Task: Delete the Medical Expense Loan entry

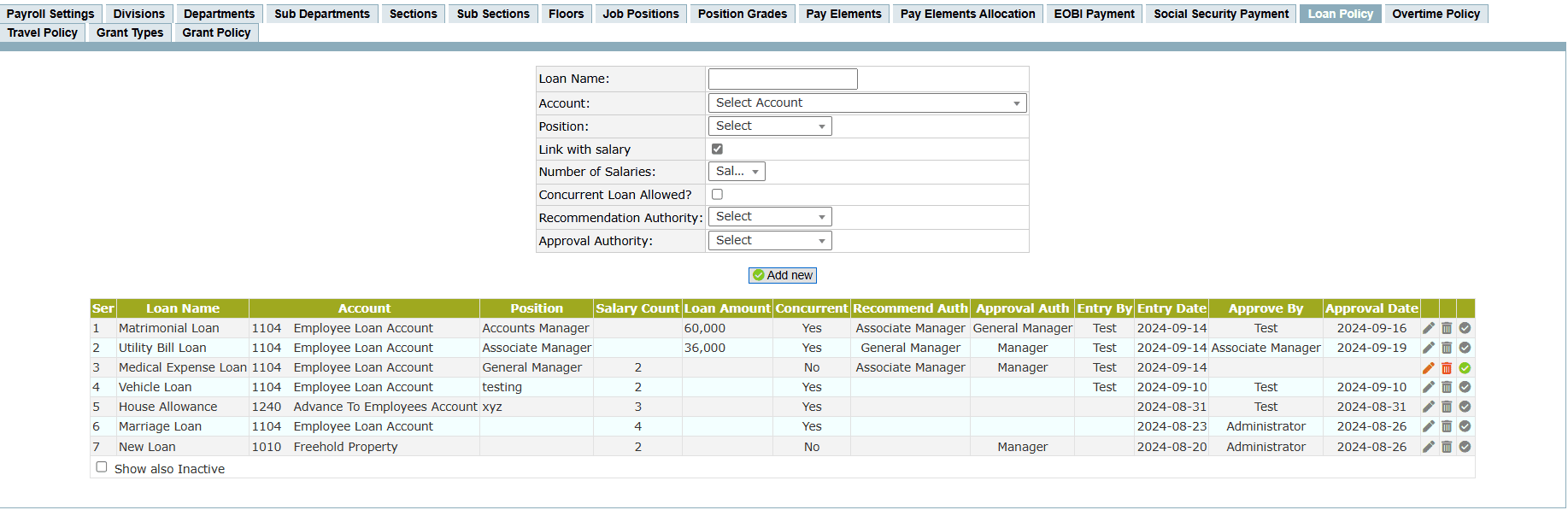Action: [1447, 368]
